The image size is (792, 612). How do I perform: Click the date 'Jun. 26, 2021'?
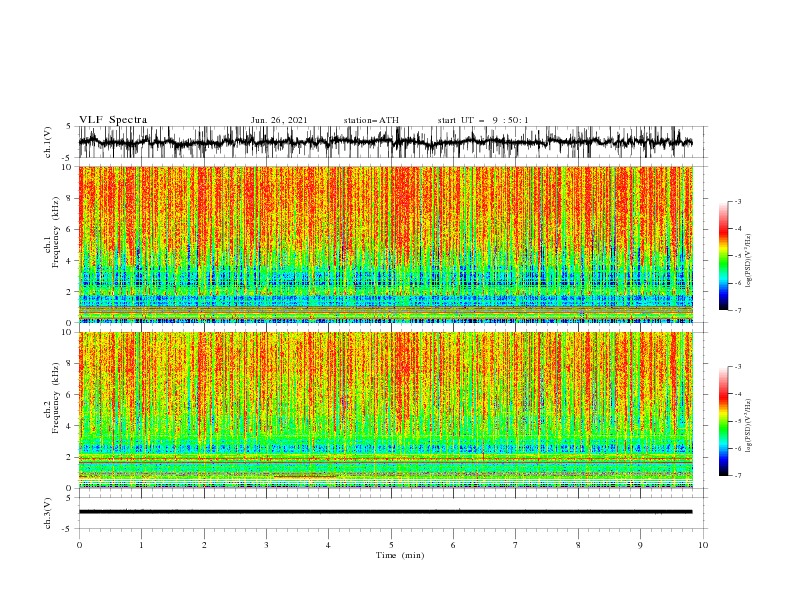tap(279, 120)
